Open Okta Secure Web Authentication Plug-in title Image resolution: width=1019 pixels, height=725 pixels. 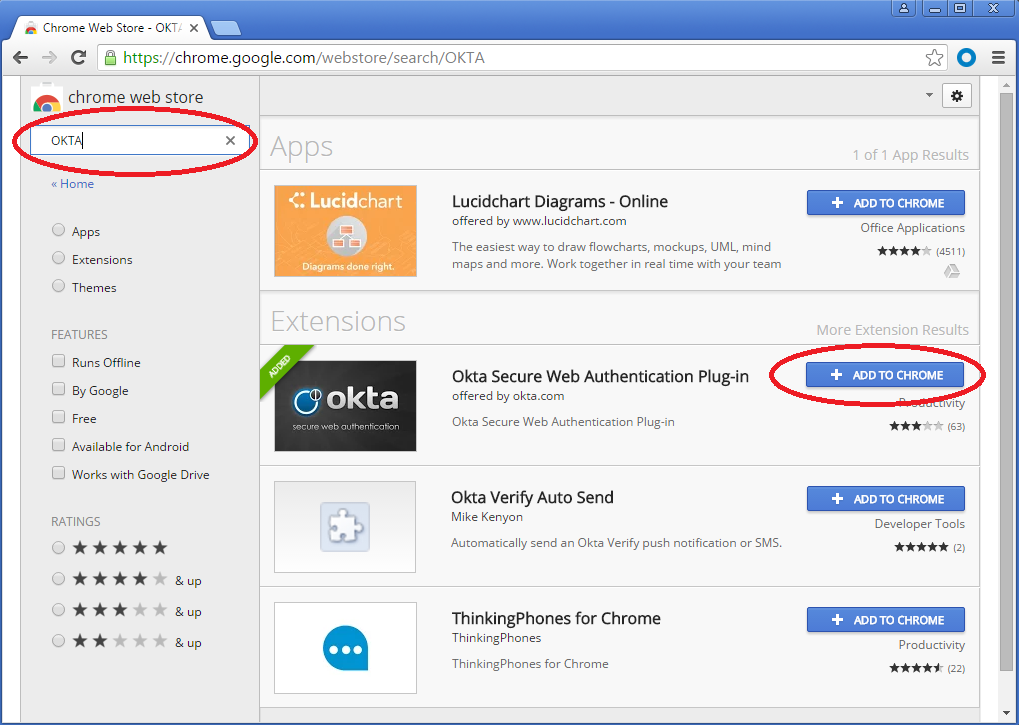600,377
